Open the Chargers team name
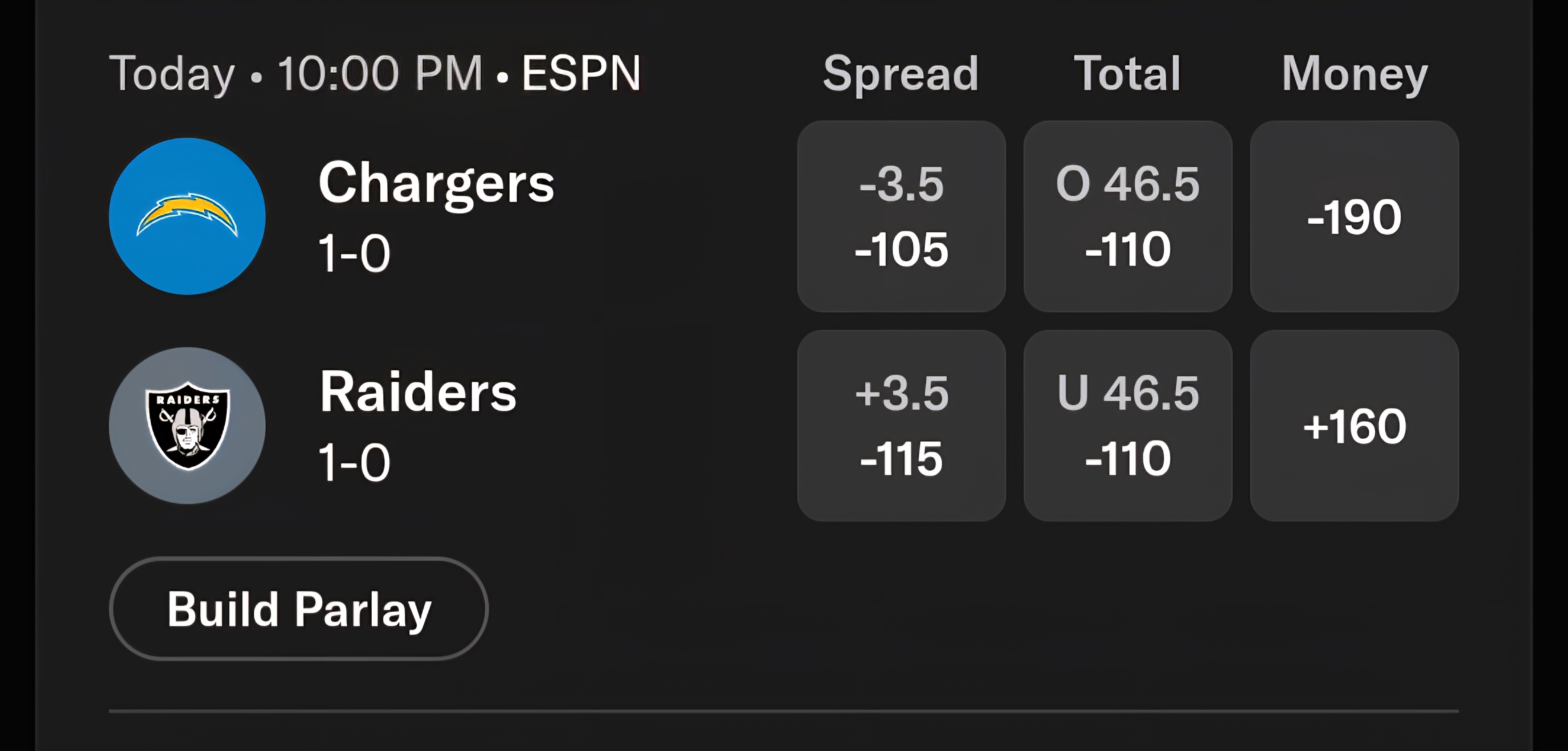This screenshot has height=751, width=1568. [x=436, y=184]
